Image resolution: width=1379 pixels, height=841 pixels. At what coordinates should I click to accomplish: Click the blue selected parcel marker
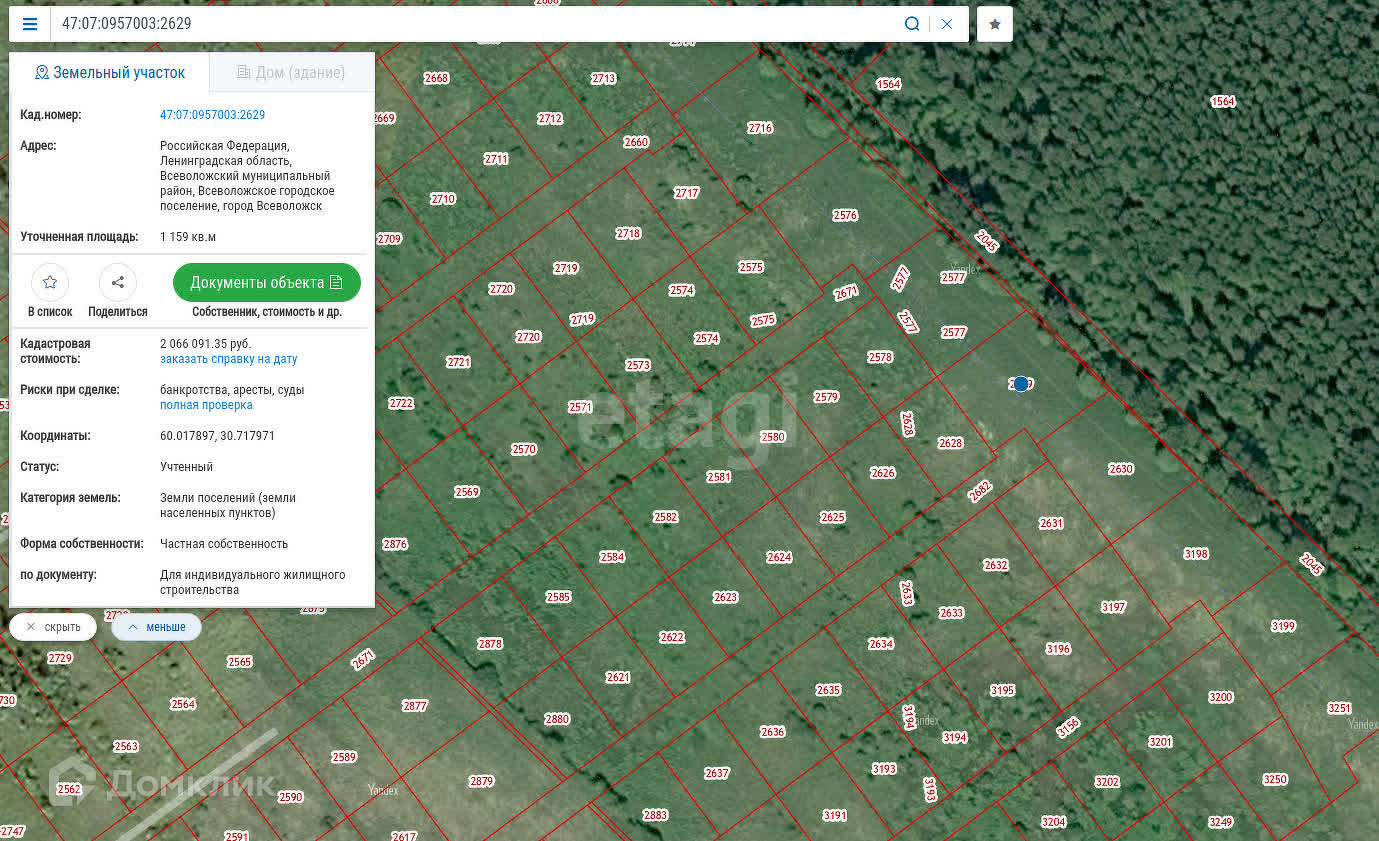pyautogui.click(x=1021, y=384)
